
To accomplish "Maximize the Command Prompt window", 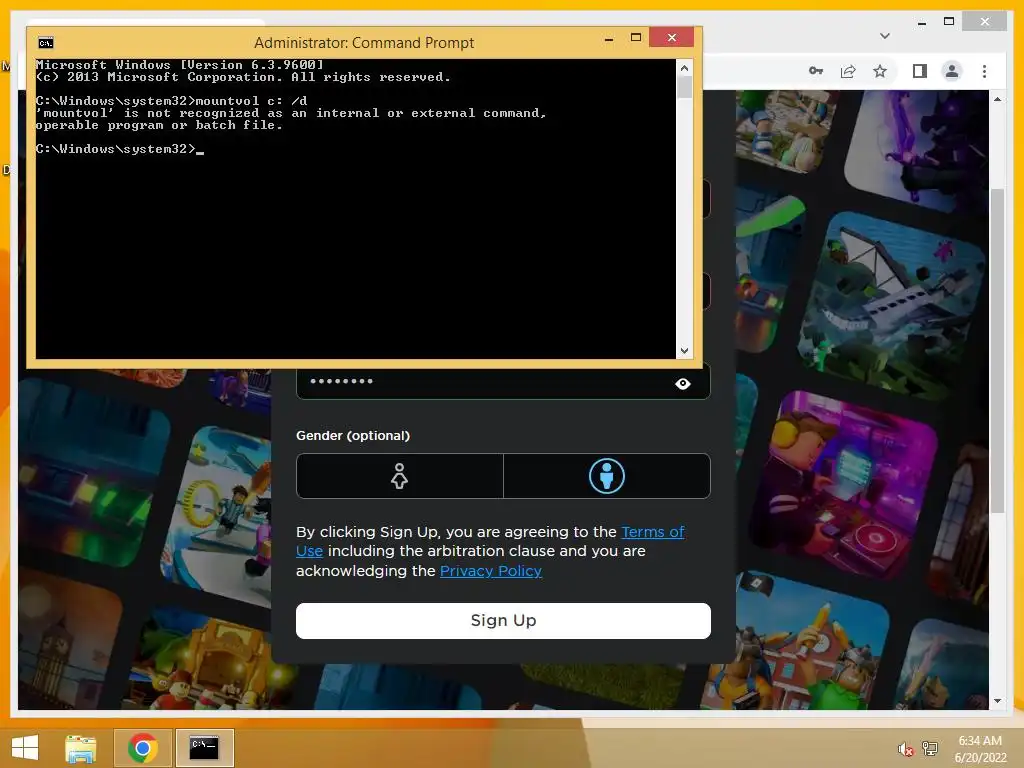I will click(x=635, y=38).
